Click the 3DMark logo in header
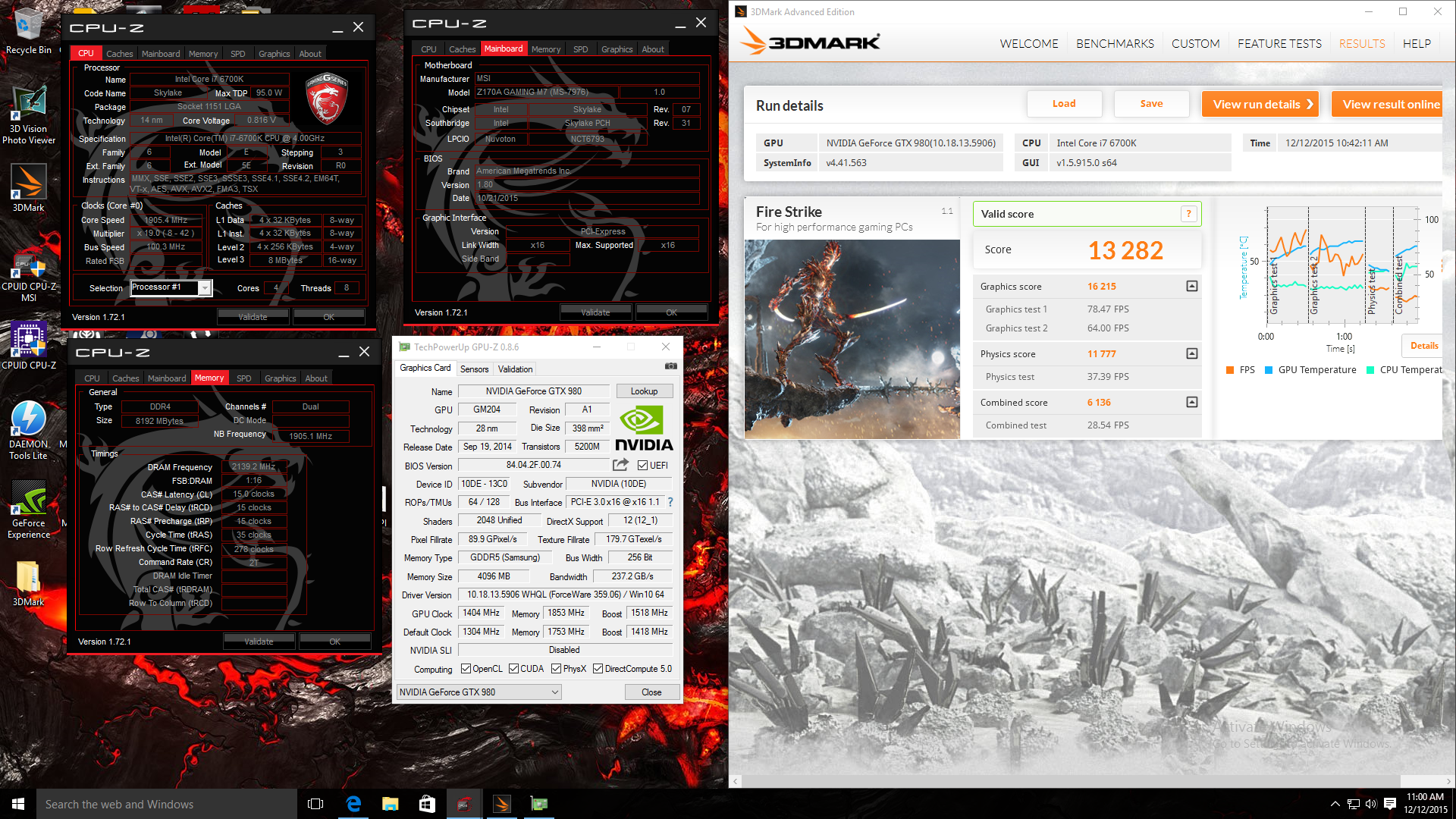This screenshot has width=1456, height=819. (810, 42)
